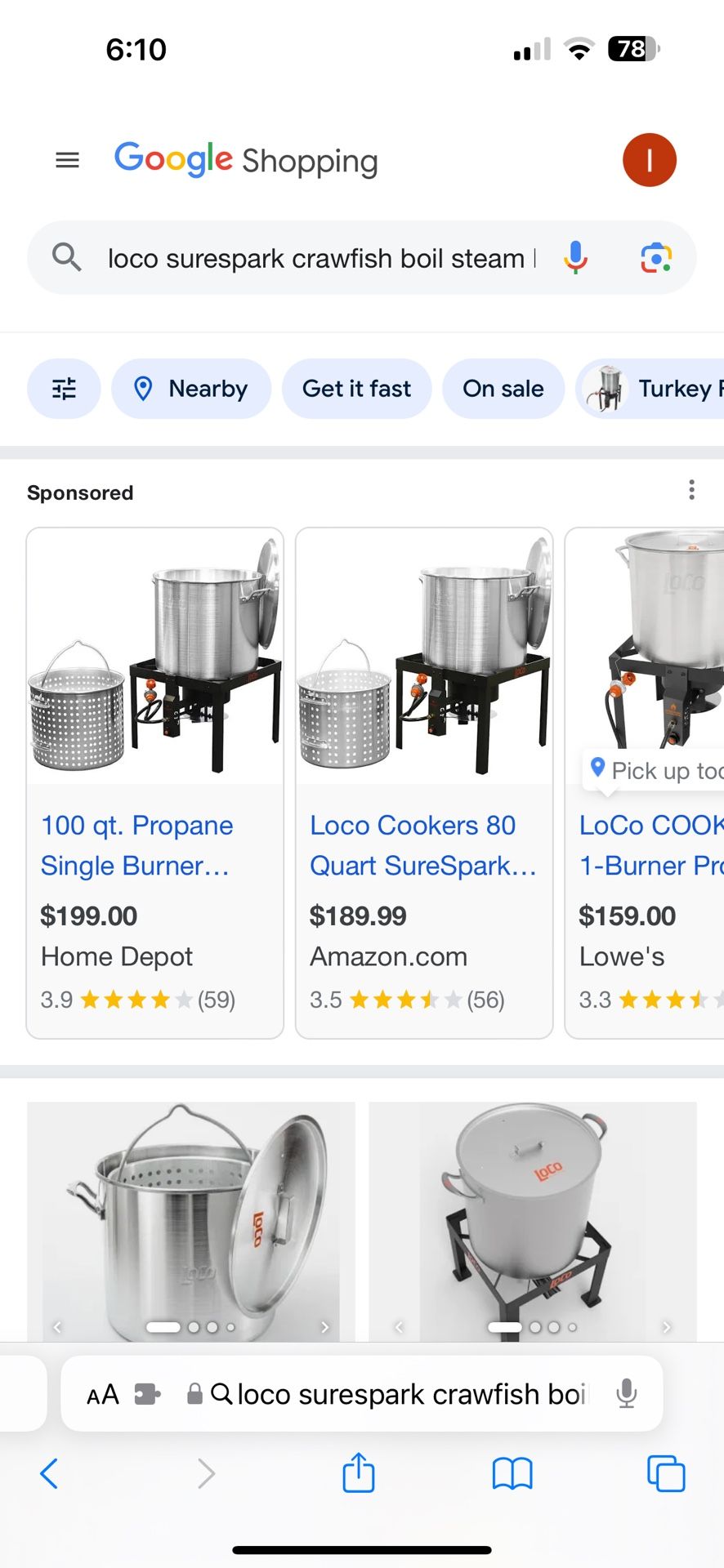Toggle the On sale filter chip
This screenshot has height=1568, width=724.
[503, 389]
